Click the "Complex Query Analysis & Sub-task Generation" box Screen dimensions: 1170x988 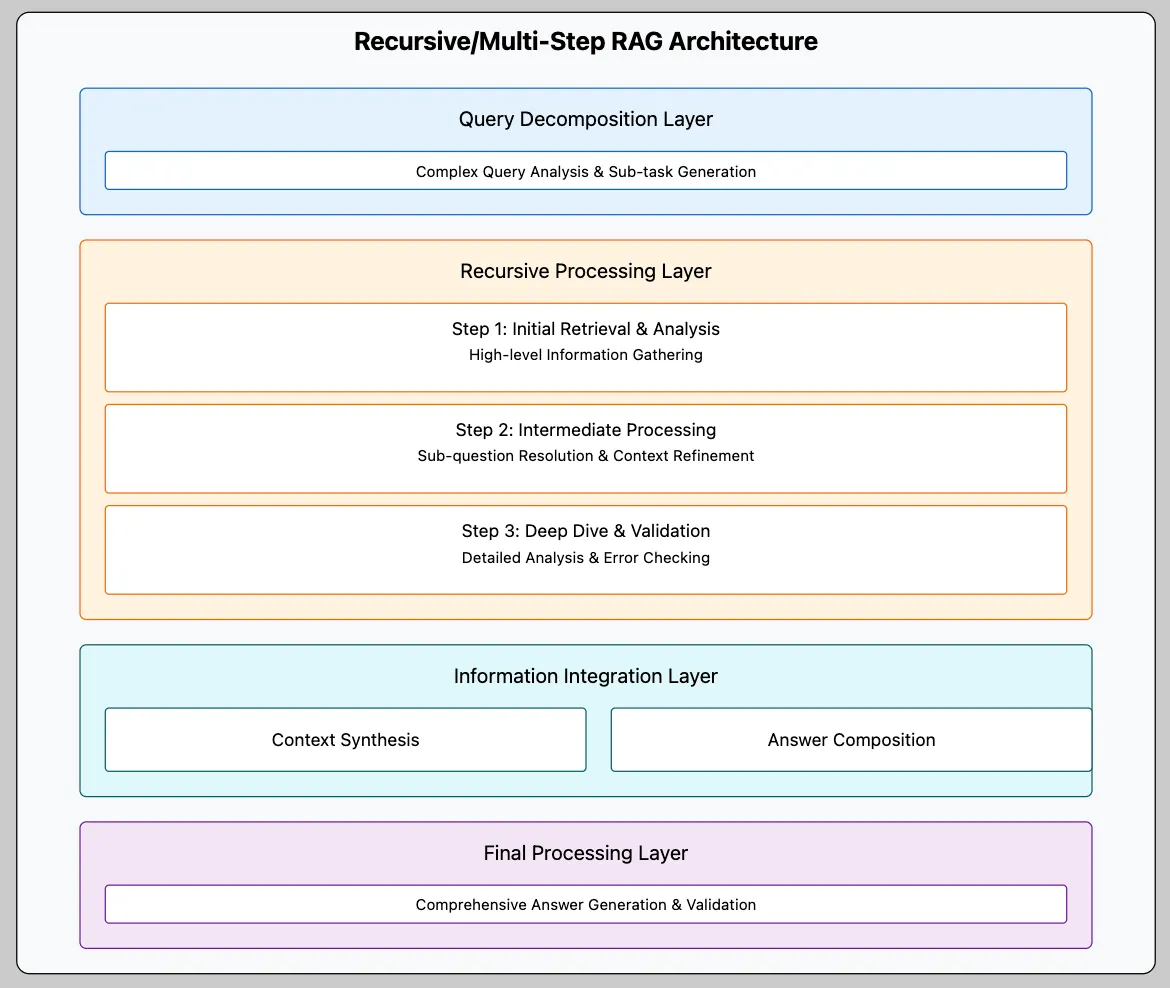click(585, 171)
